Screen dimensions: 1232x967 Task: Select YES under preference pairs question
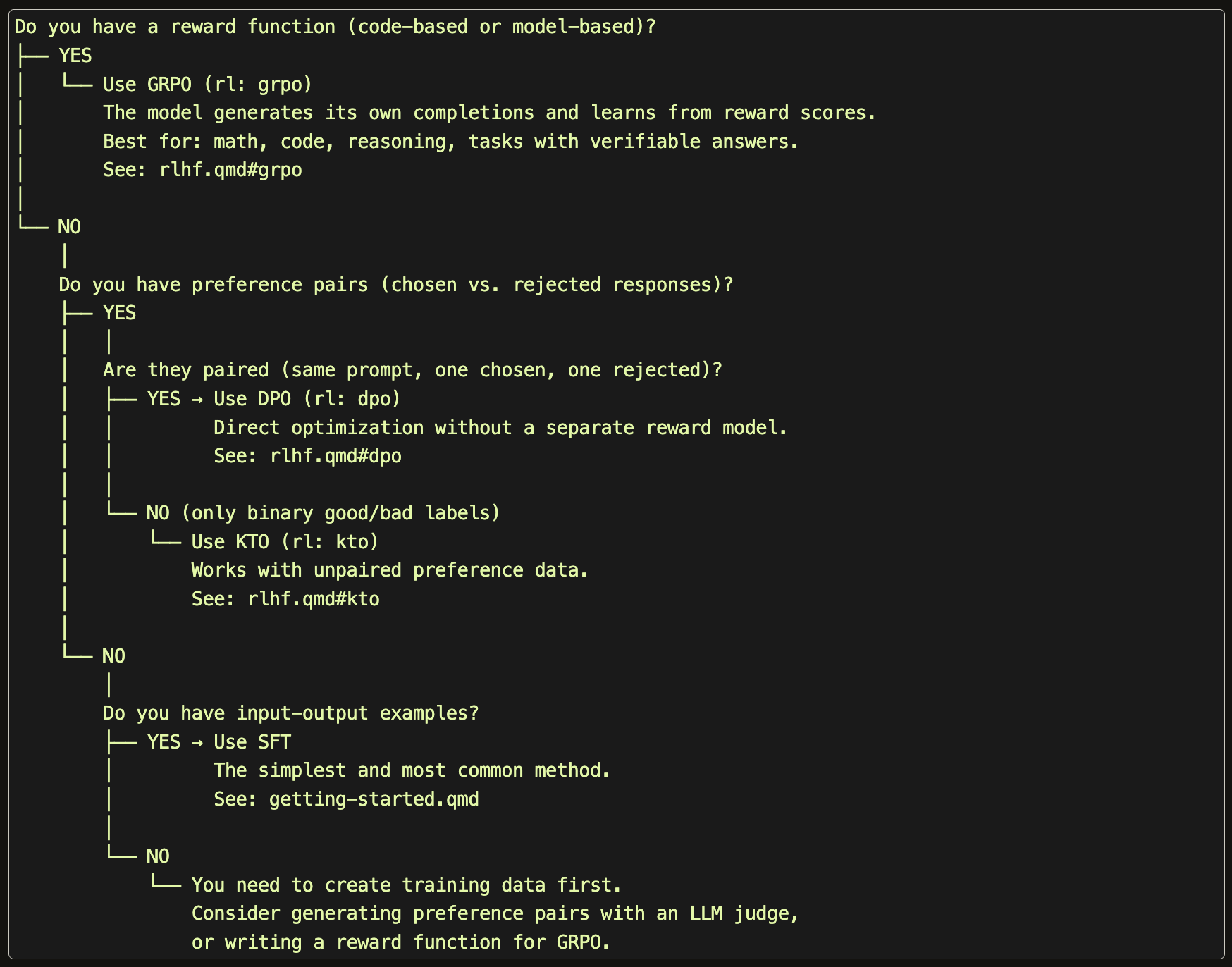click(119, 313)
